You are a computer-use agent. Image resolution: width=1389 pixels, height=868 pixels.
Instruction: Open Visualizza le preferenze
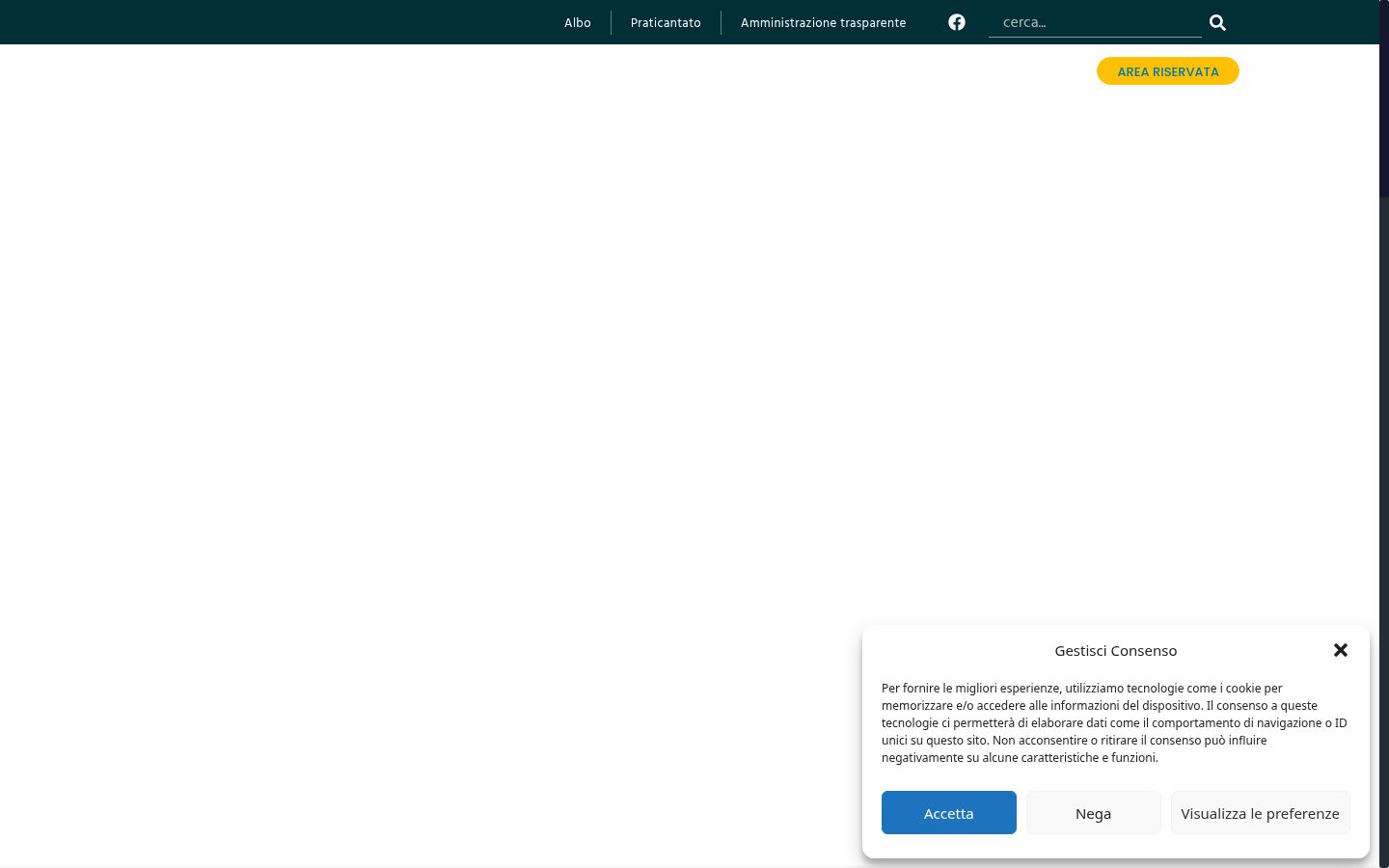(x=1261, y=813)
